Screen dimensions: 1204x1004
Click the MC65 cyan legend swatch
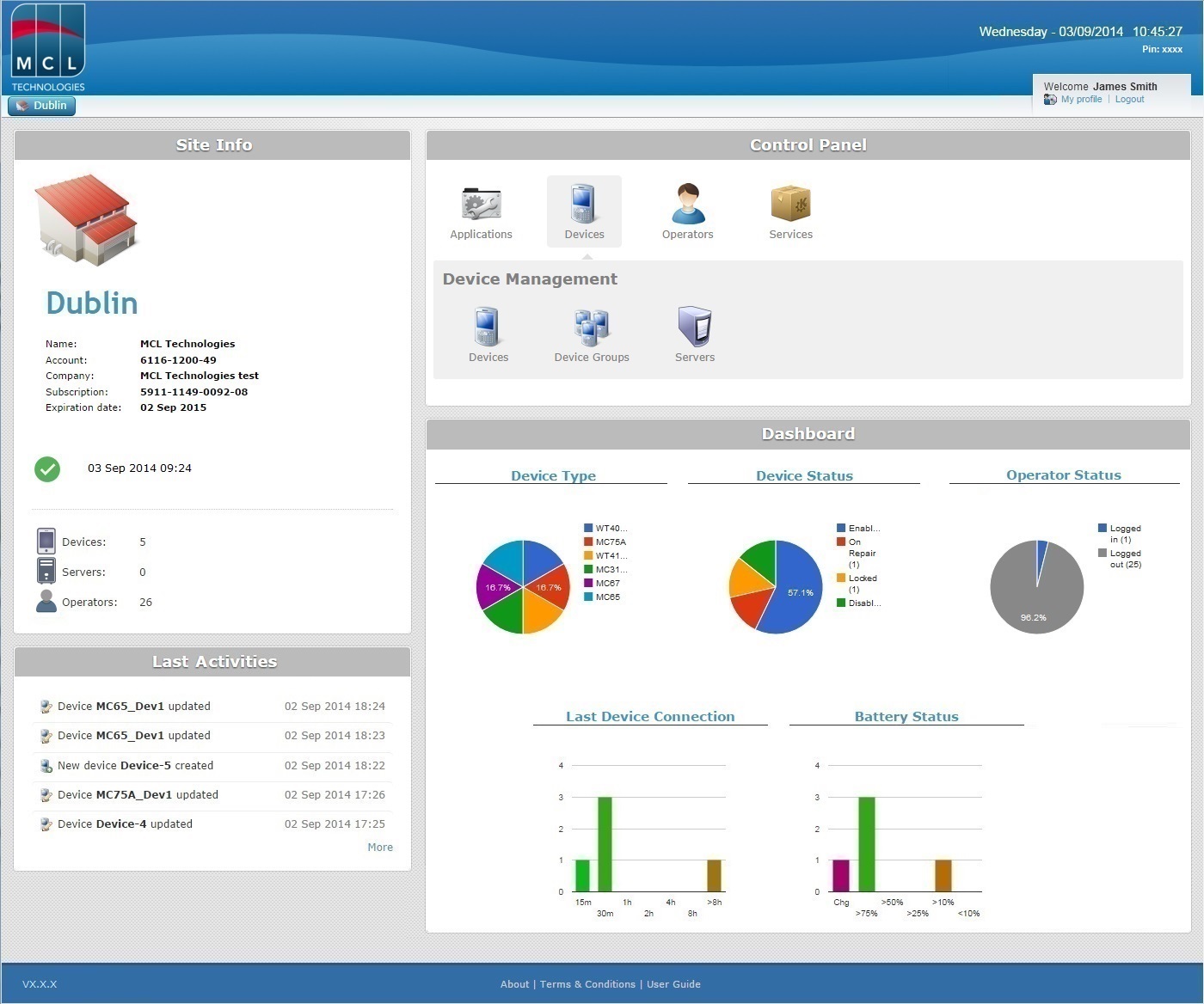click(588, 597)
